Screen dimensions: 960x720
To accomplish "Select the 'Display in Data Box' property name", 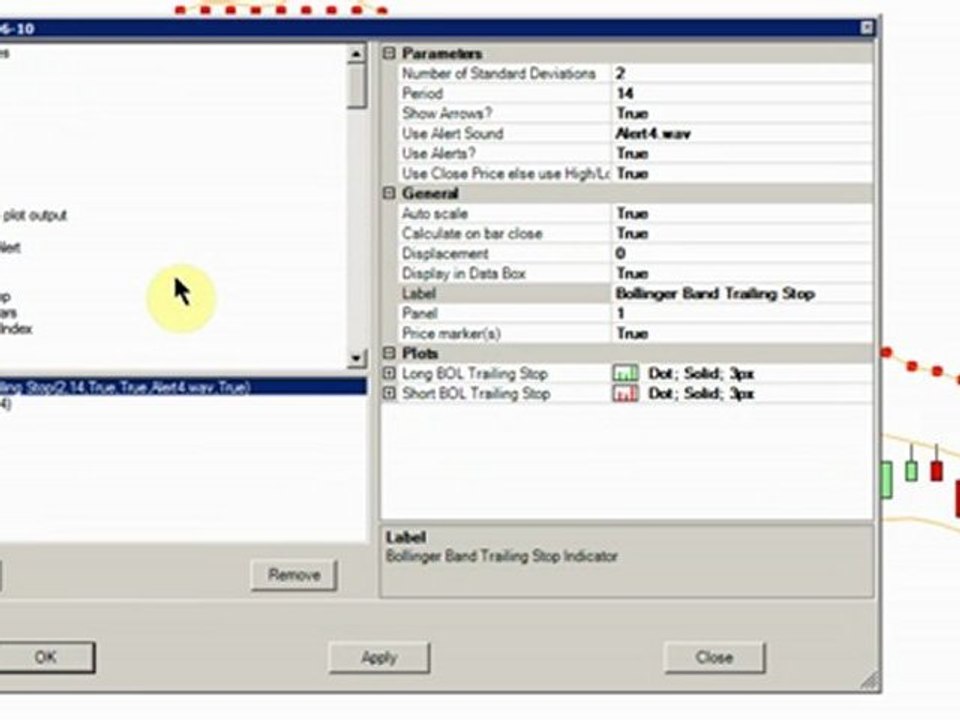I will pyautogui.click(x=463, y=273).
